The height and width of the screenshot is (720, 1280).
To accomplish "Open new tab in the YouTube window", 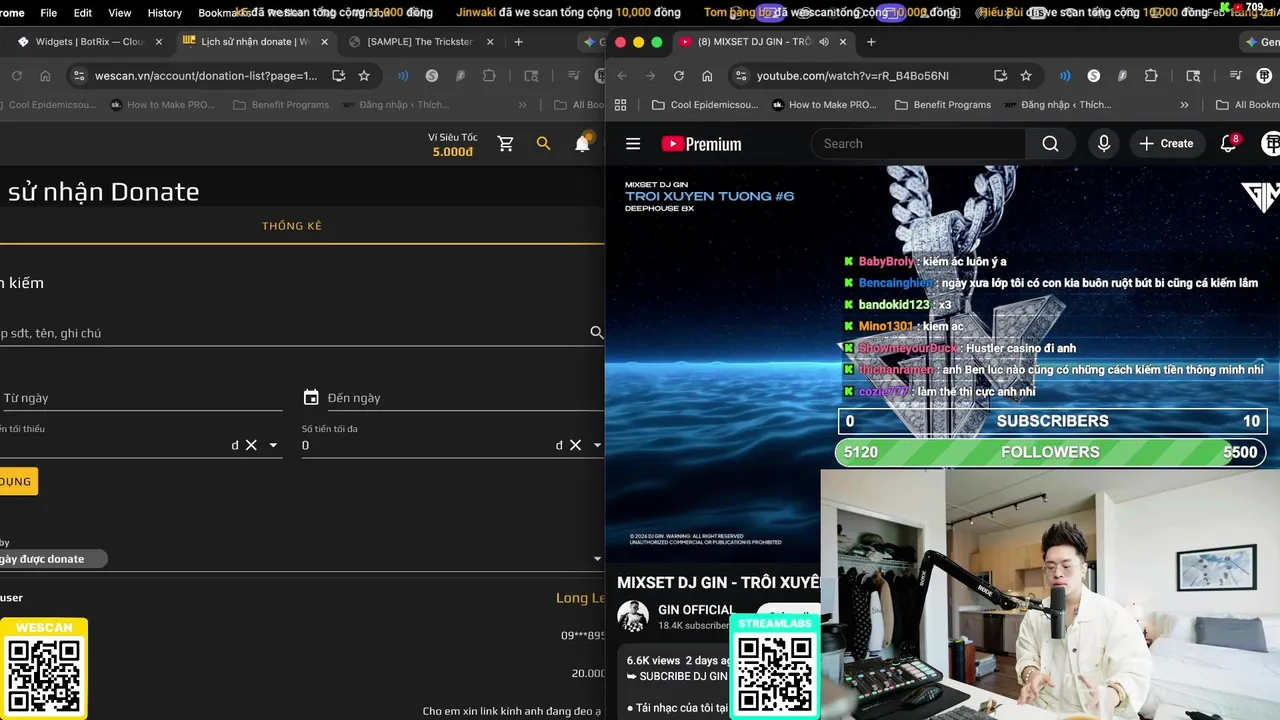I will pos(871,42).
